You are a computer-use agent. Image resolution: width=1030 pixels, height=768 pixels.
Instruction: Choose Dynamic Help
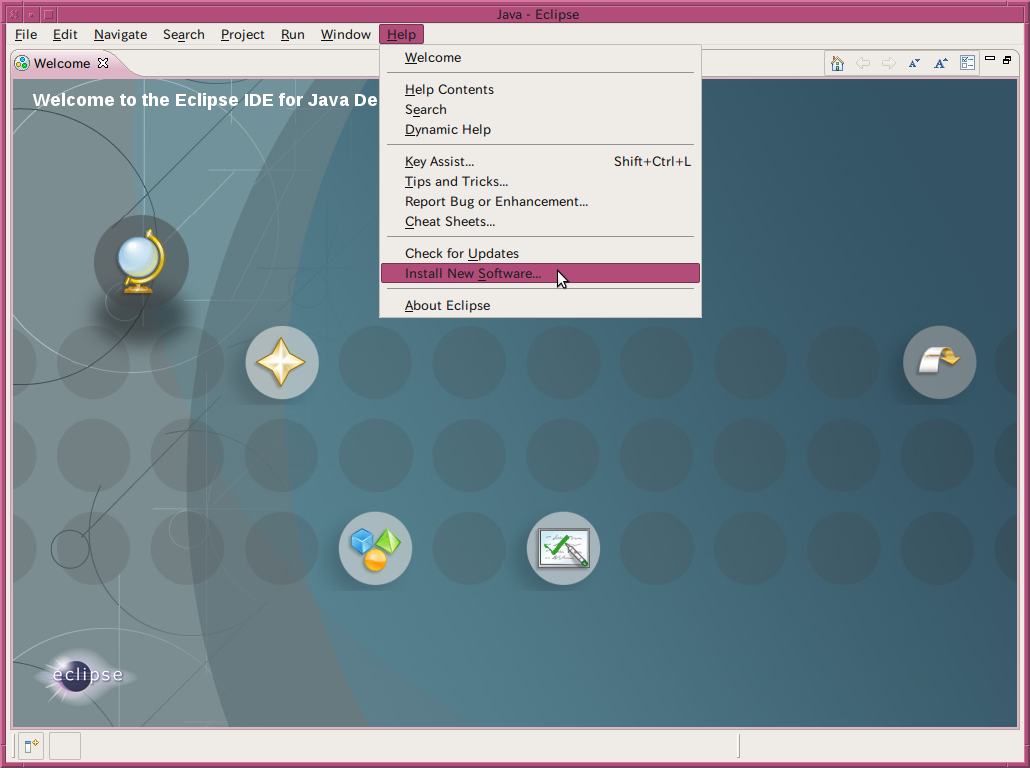(540, 129)
